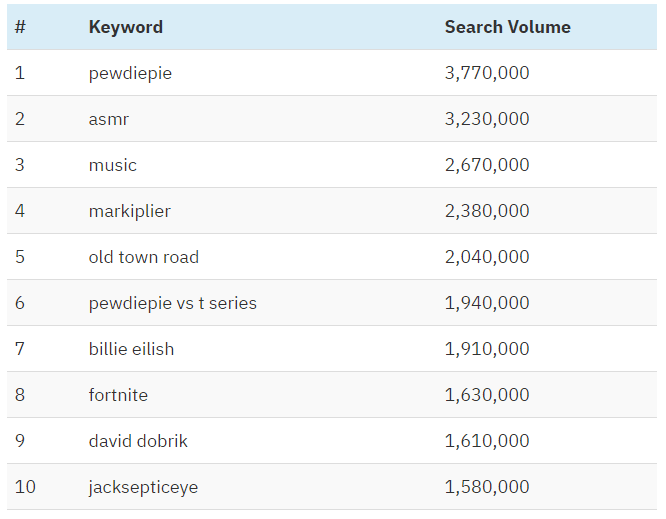This screenshot has width=666, height=519.
Task: Click rank number 6 in pewdiepie vs t series row
Action: click(20, 303)
